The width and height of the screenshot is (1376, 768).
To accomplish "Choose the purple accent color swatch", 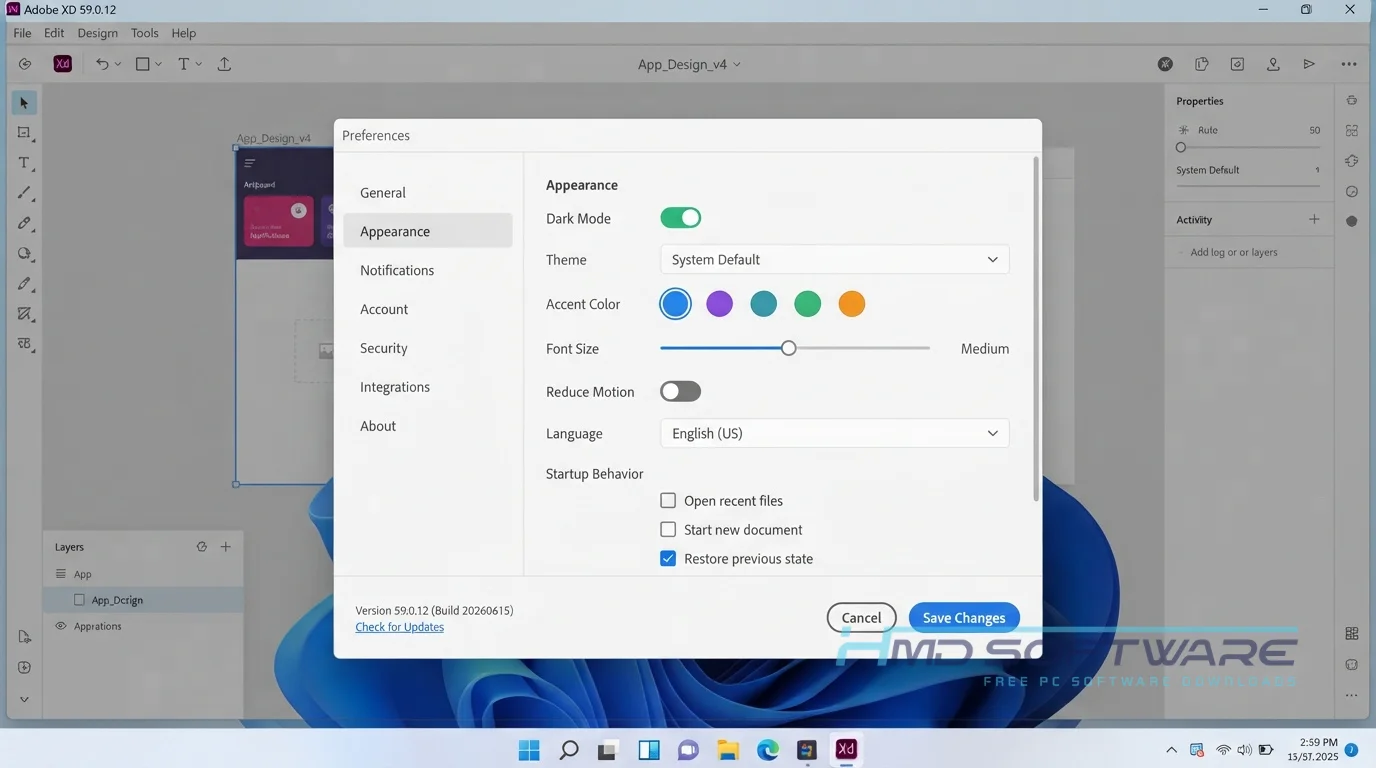I will click(719, 304).
